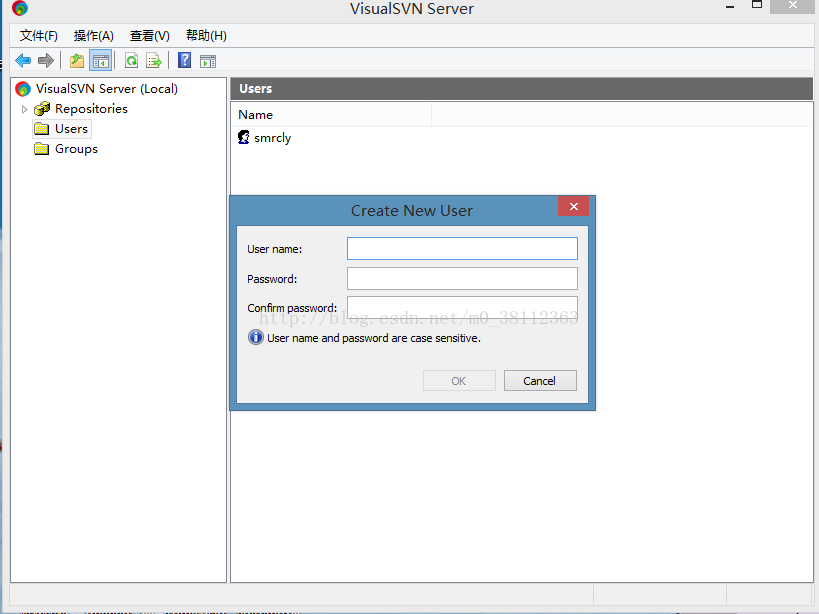Minimize the VisualSVN Server window
Image resolution: width=819 pixels, height=614 pixels.
click(x=730, y=7)
